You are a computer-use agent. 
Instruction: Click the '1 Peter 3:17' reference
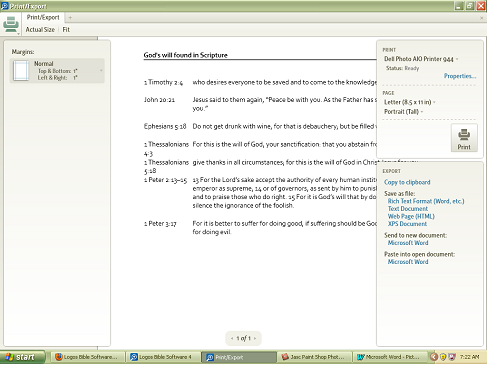pyautogui.click(x=160, y=224)
